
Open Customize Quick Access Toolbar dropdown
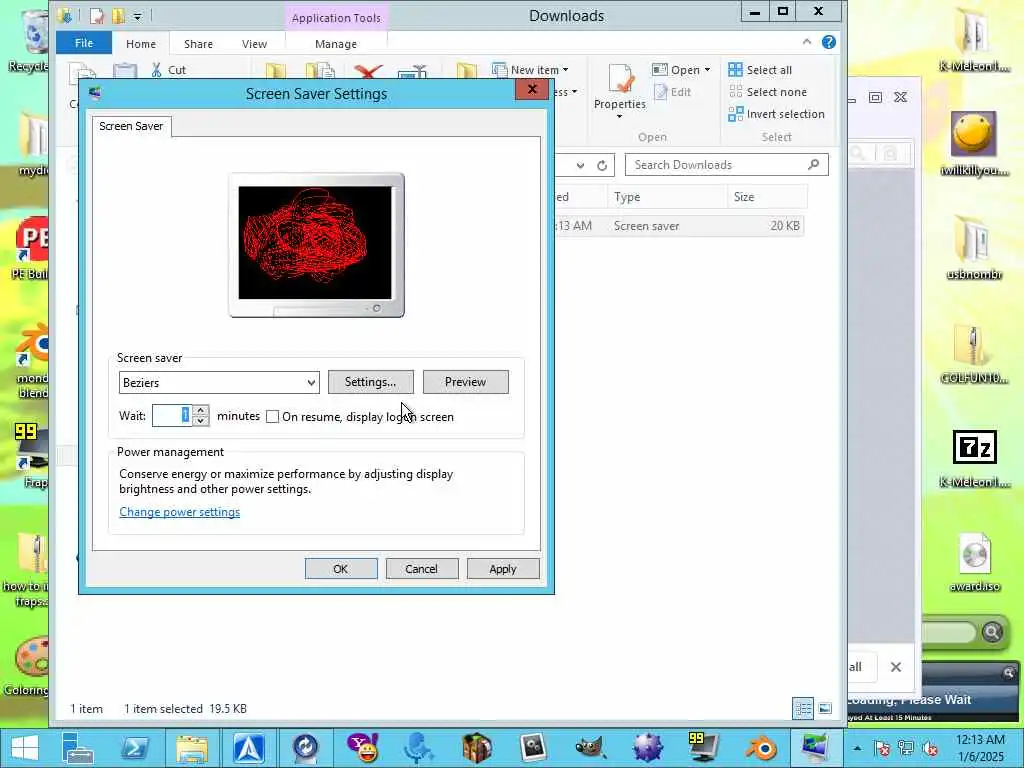click(x=138, y=16)
